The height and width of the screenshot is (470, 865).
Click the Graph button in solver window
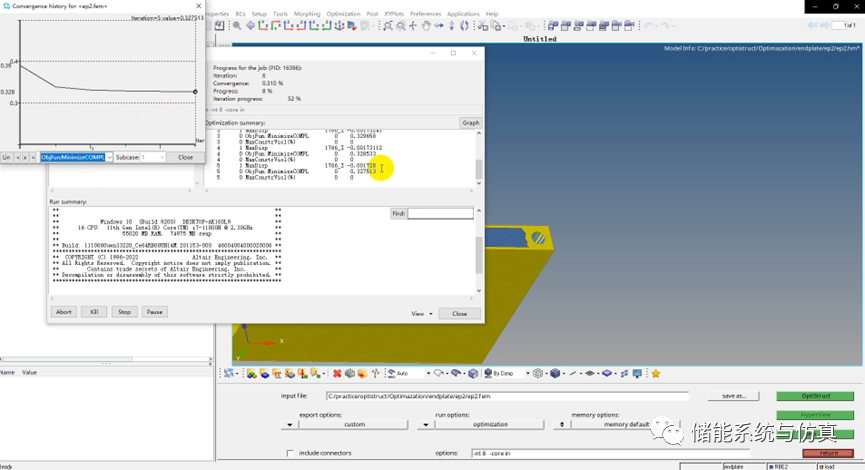click(x=471, y=123)
